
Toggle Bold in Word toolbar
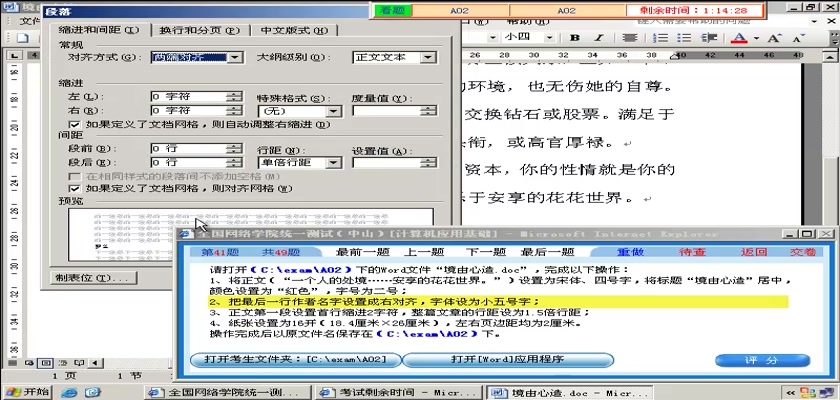pos(575,37)
